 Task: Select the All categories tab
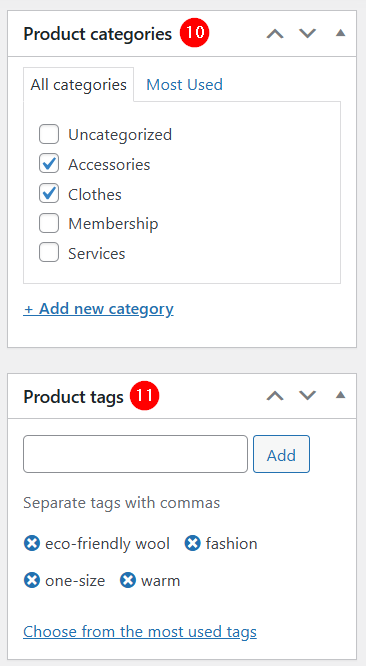[x=79, y=85]
